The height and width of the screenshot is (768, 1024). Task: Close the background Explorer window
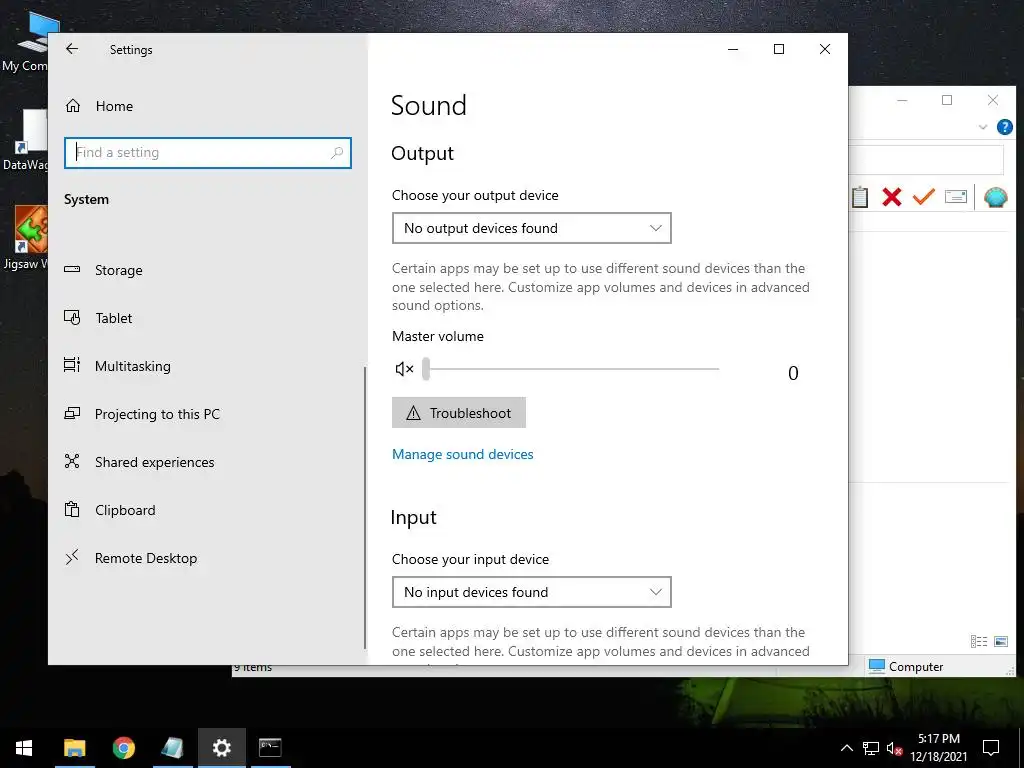(993, 100)
